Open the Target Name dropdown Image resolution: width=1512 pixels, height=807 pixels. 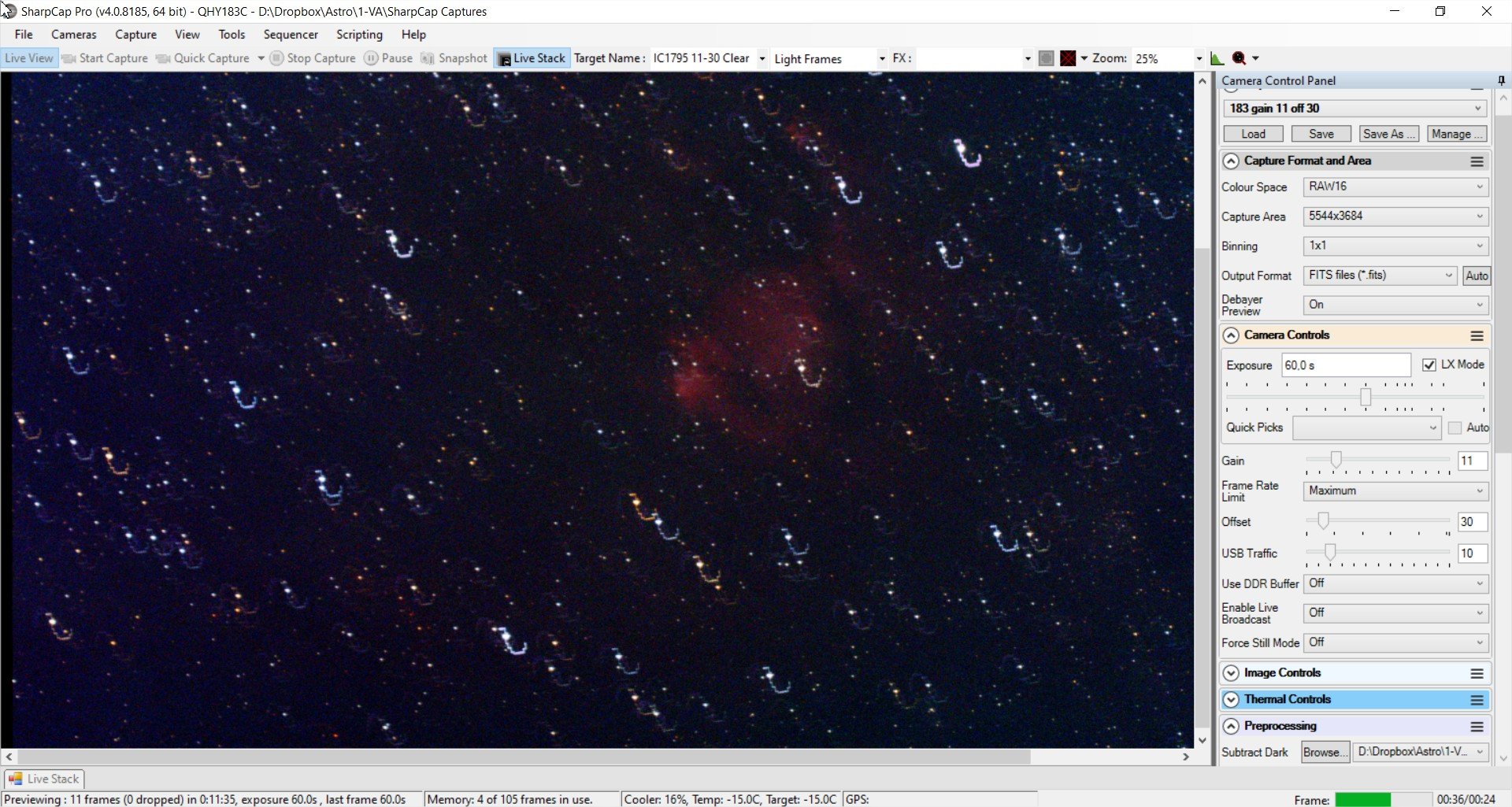[x=762, y=58]
